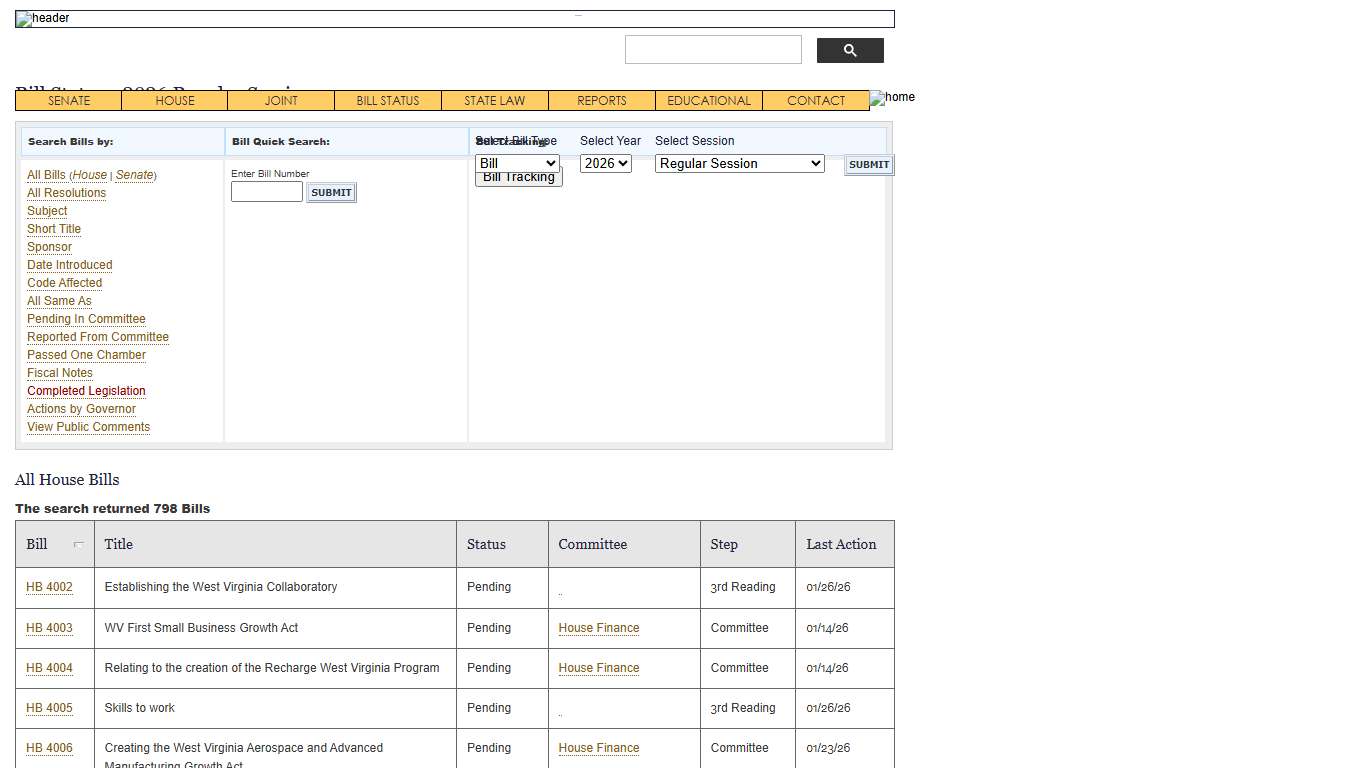Open the Regular Session dropdown
The width and height of the screenshot is (1366, 768).
(739, 163)
